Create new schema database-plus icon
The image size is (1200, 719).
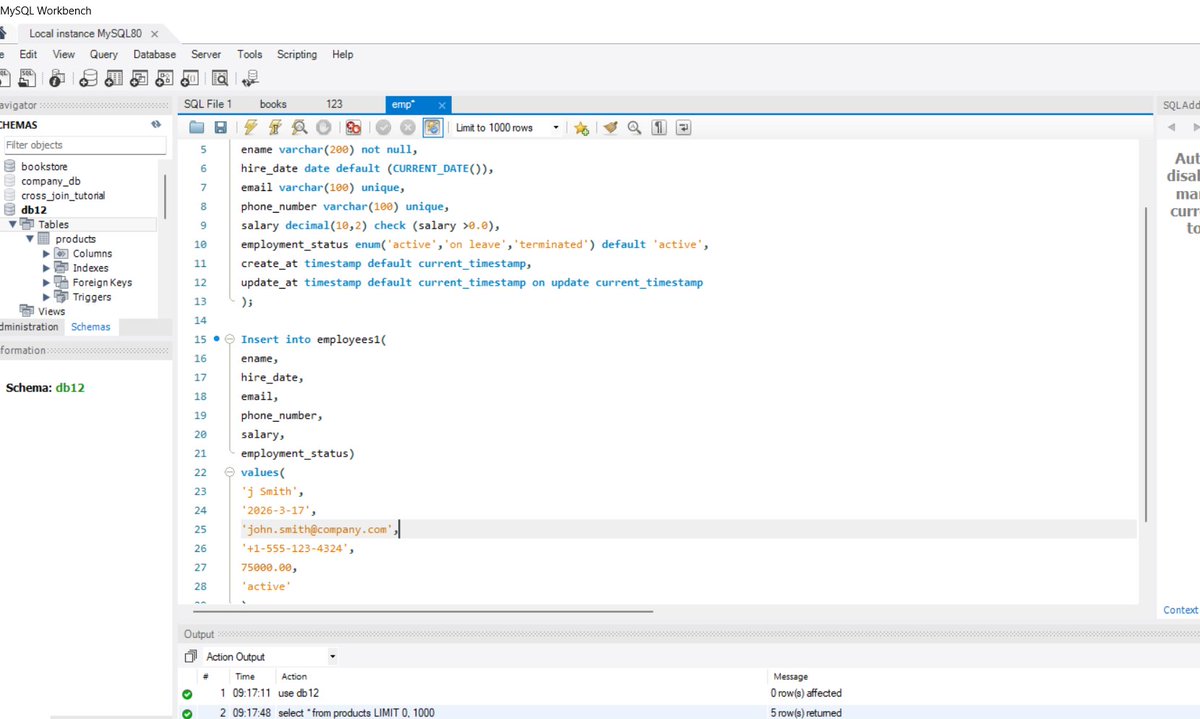(89, 77)
